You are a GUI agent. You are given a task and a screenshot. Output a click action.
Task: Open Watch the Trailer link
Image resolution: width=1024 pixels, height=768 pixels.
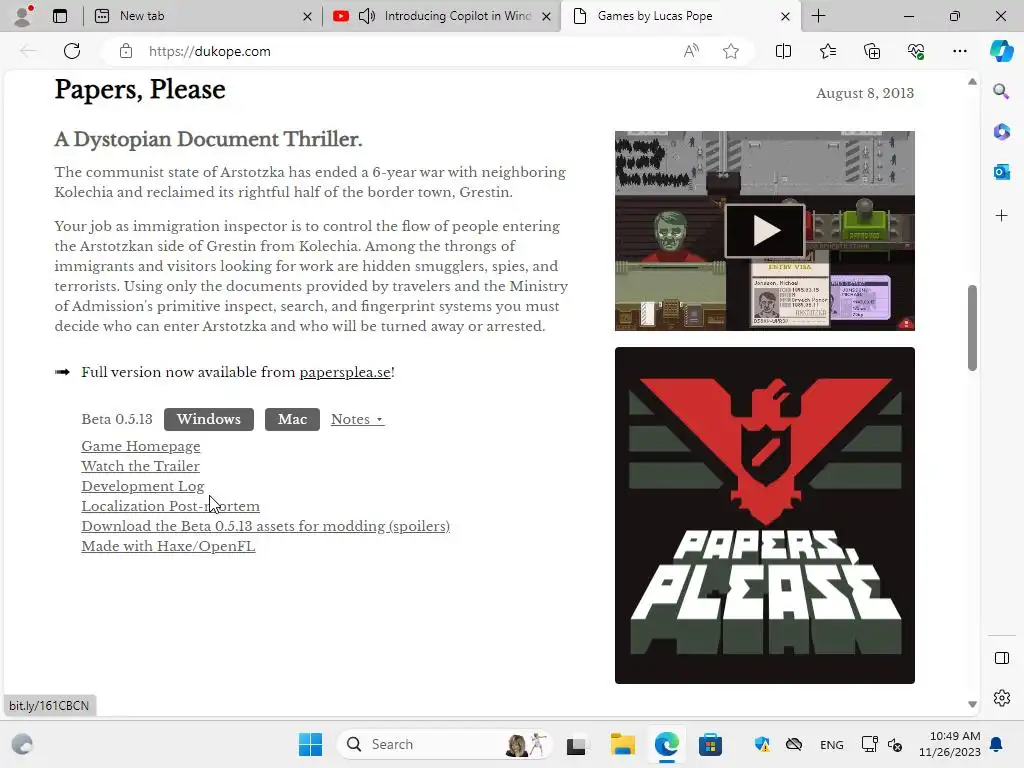click(140, 466)
